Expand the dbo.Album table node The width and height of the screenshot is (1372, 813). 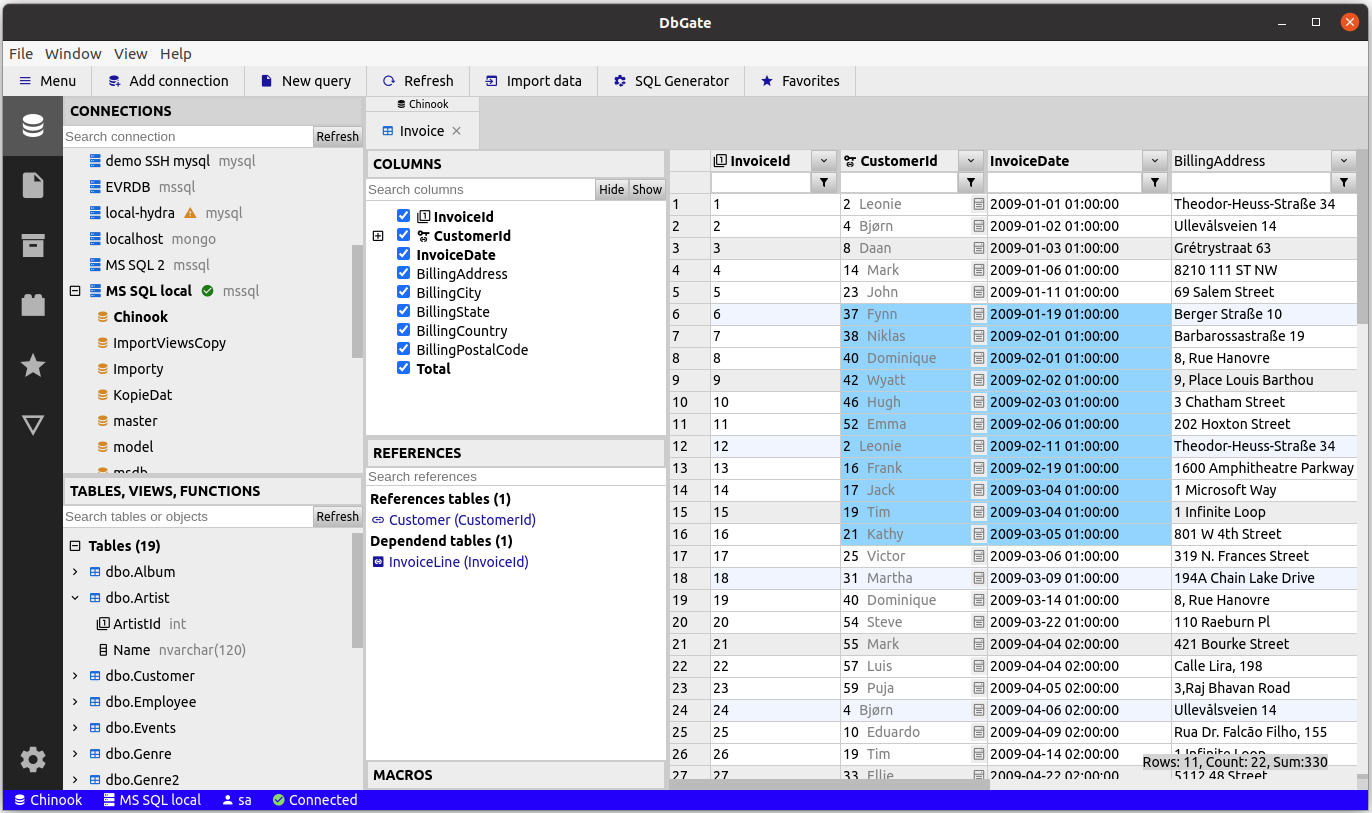click(75, 572)
